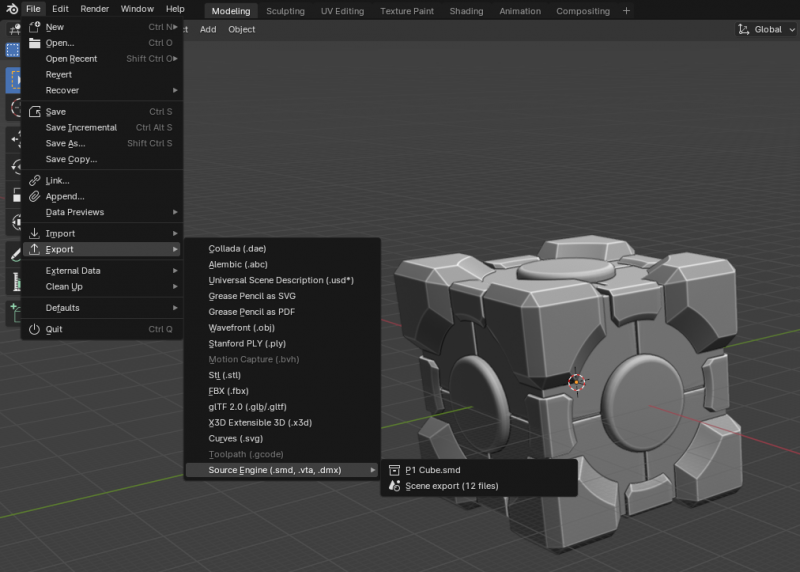Image resolution: width=800 pixels, height=572 pixels.
Task: Click the Append paperclip icon
Action: coord(34,196)
